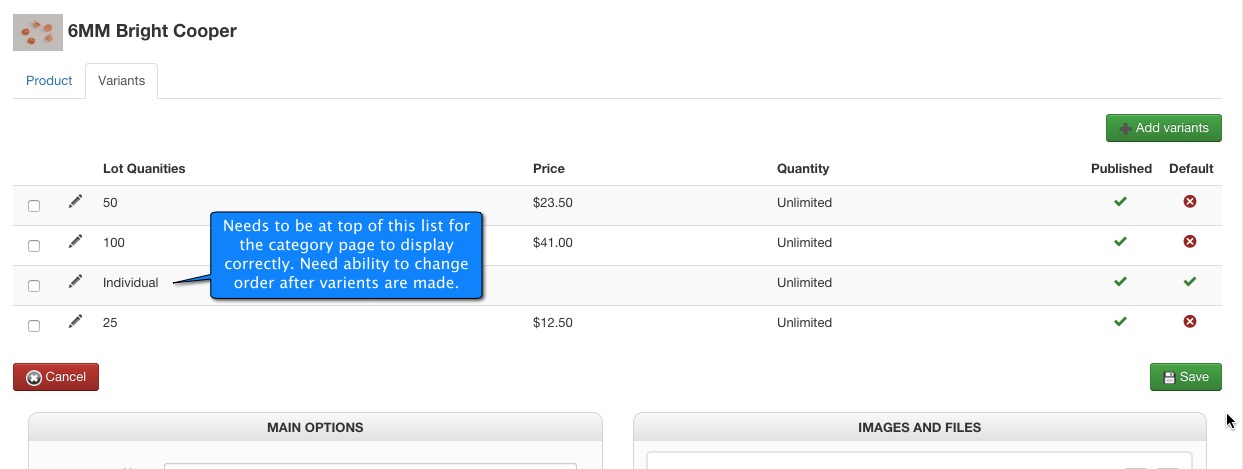The height and width of the screenshot is (469, 1243).
Task: Set the 50 variant as default
Action: point(1190,202)
